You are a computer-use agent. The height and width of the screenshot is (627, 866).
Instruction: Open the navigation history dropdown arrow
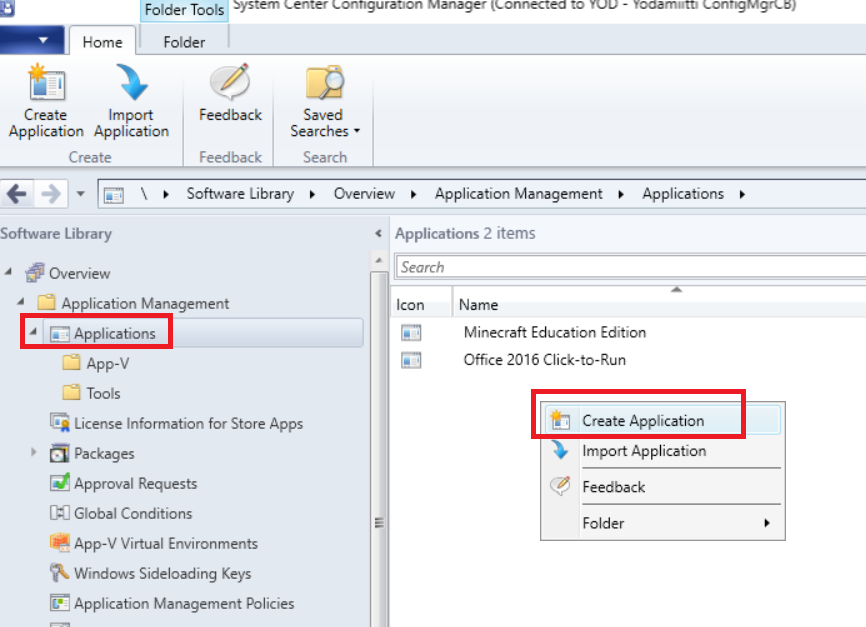[x=81, y=194]
